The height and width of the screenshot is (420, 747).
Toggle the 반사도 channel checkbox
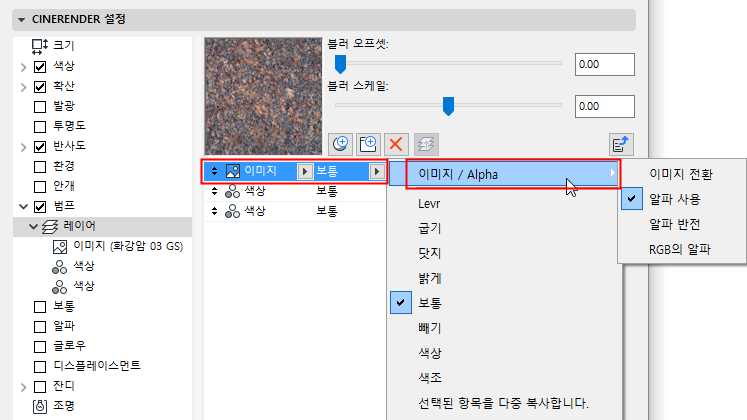point(40,147)
